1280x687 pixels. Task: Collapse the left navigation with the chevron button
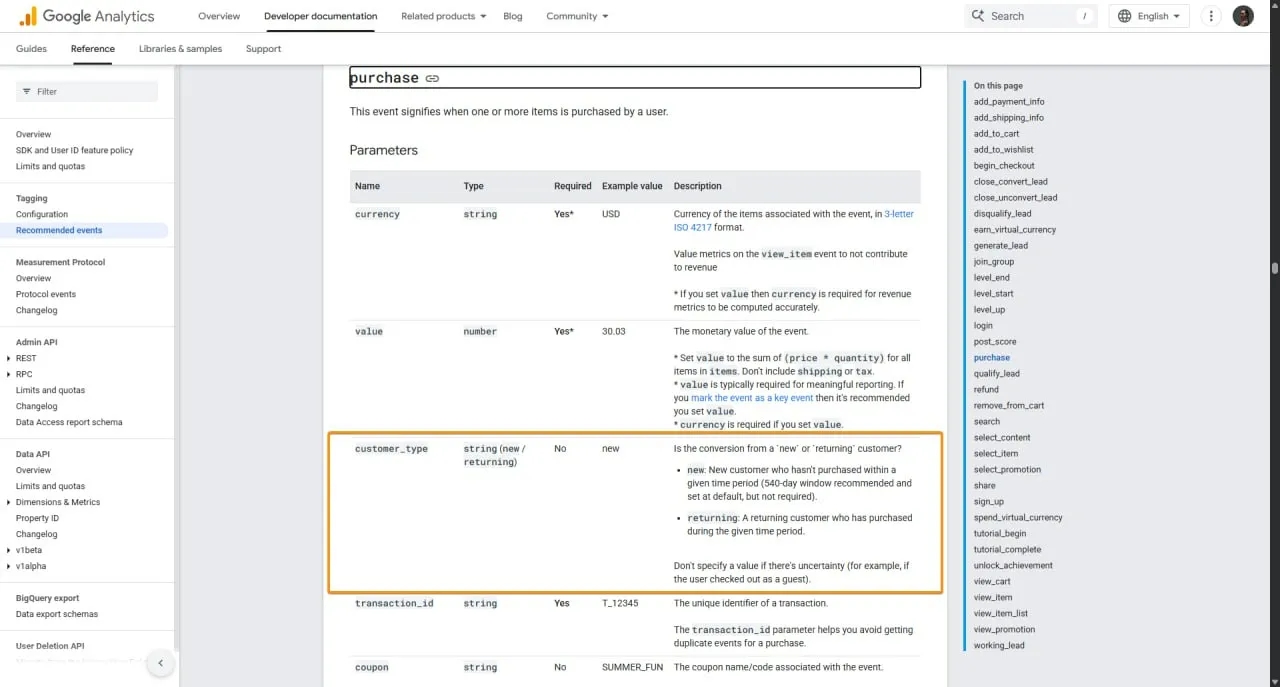tap(160, 663)
